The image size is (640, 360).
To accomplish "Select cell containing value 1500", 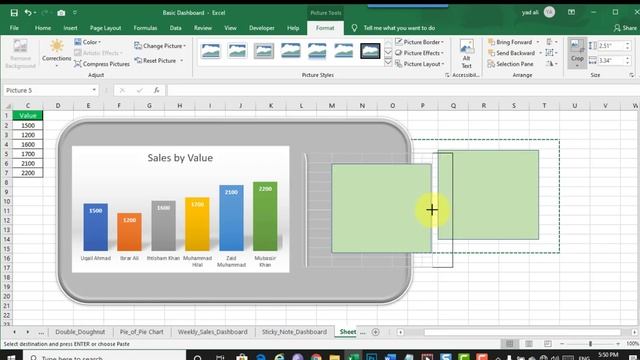I will click(x=28, y=125).
